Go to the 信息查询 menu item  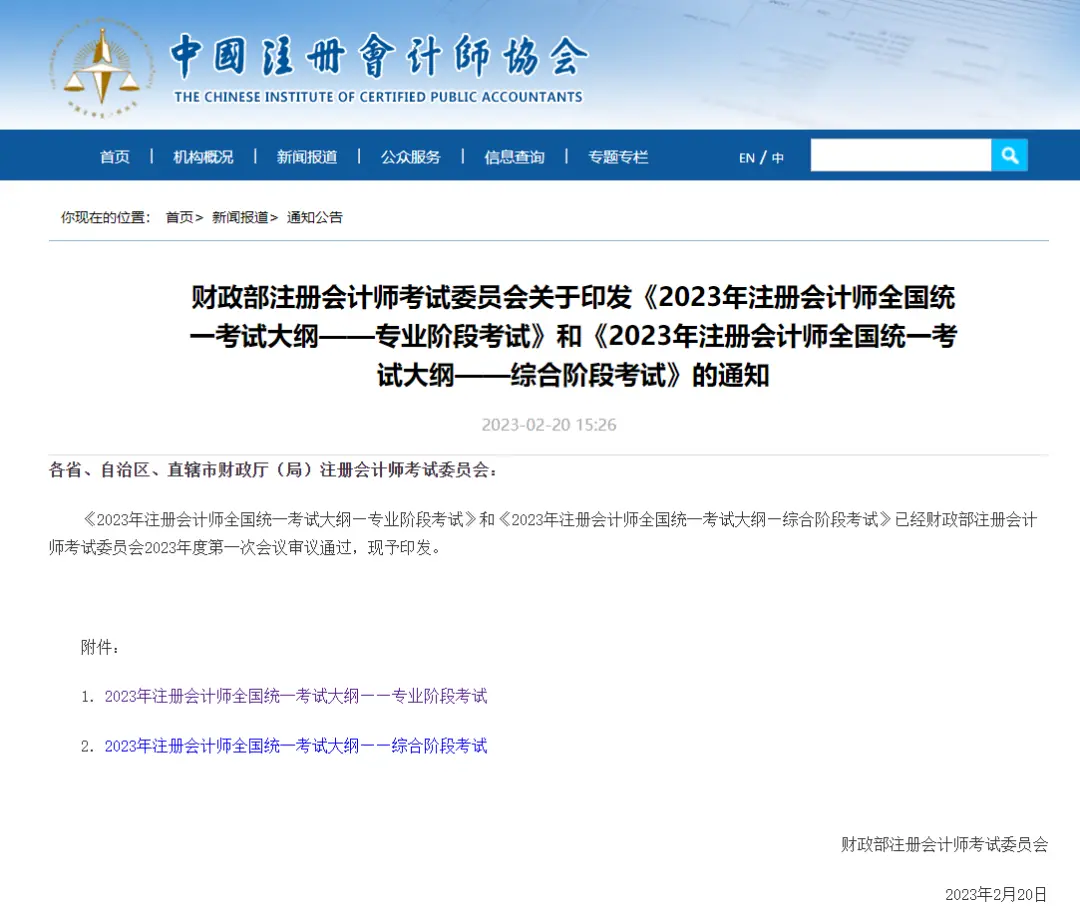coord(514,157)
